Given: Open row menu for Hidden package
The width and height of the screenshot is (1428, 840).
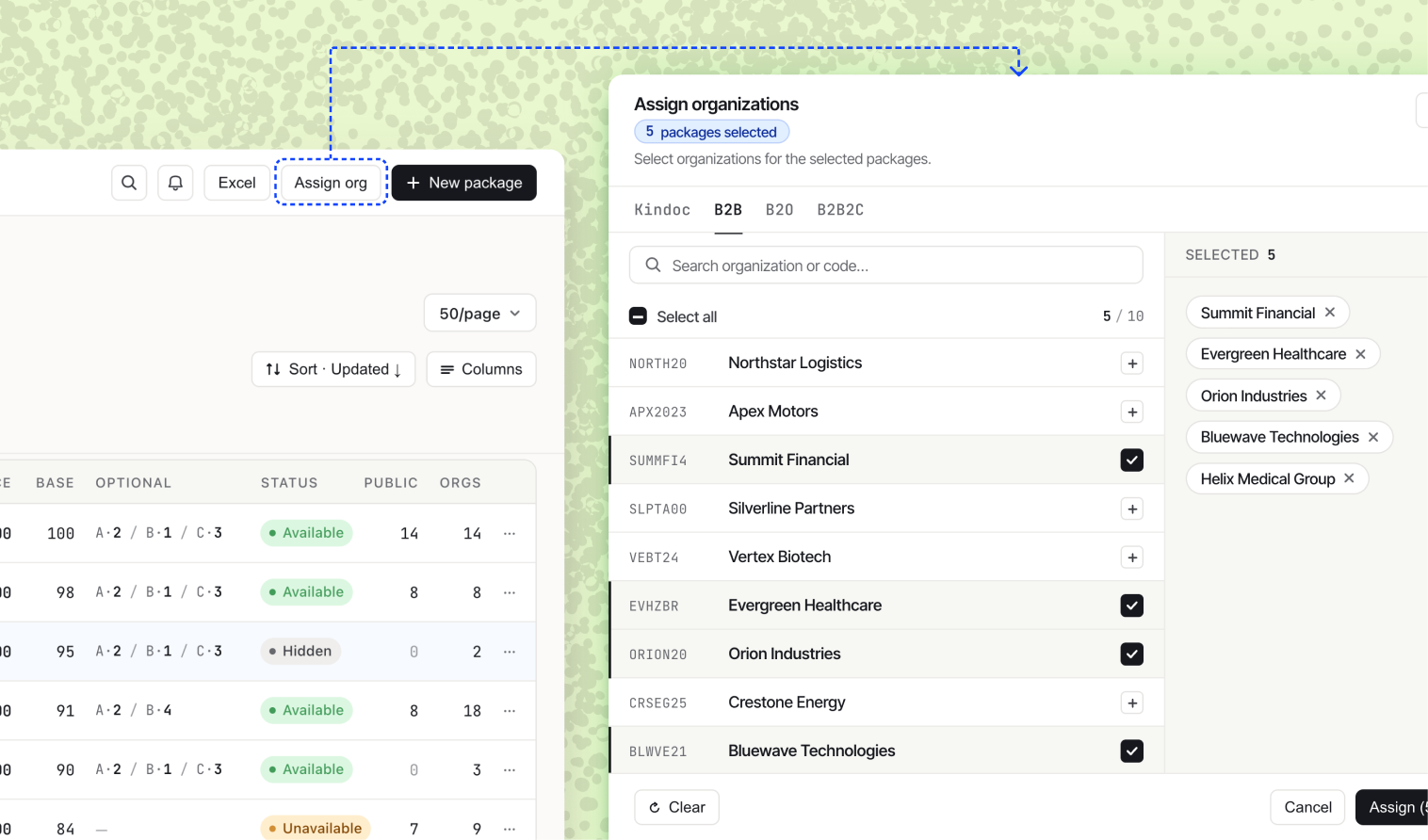Looking at the screenshot, I should point(510,652).
